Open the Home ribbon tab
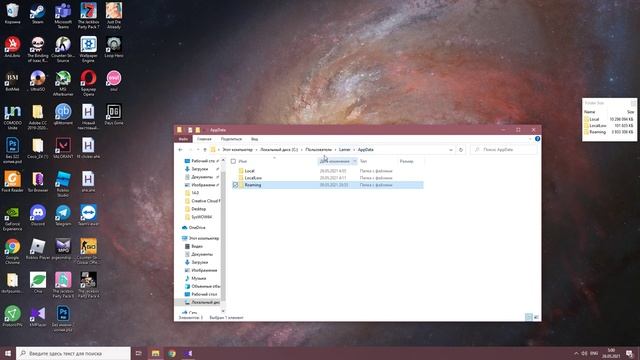 [204, 139]
